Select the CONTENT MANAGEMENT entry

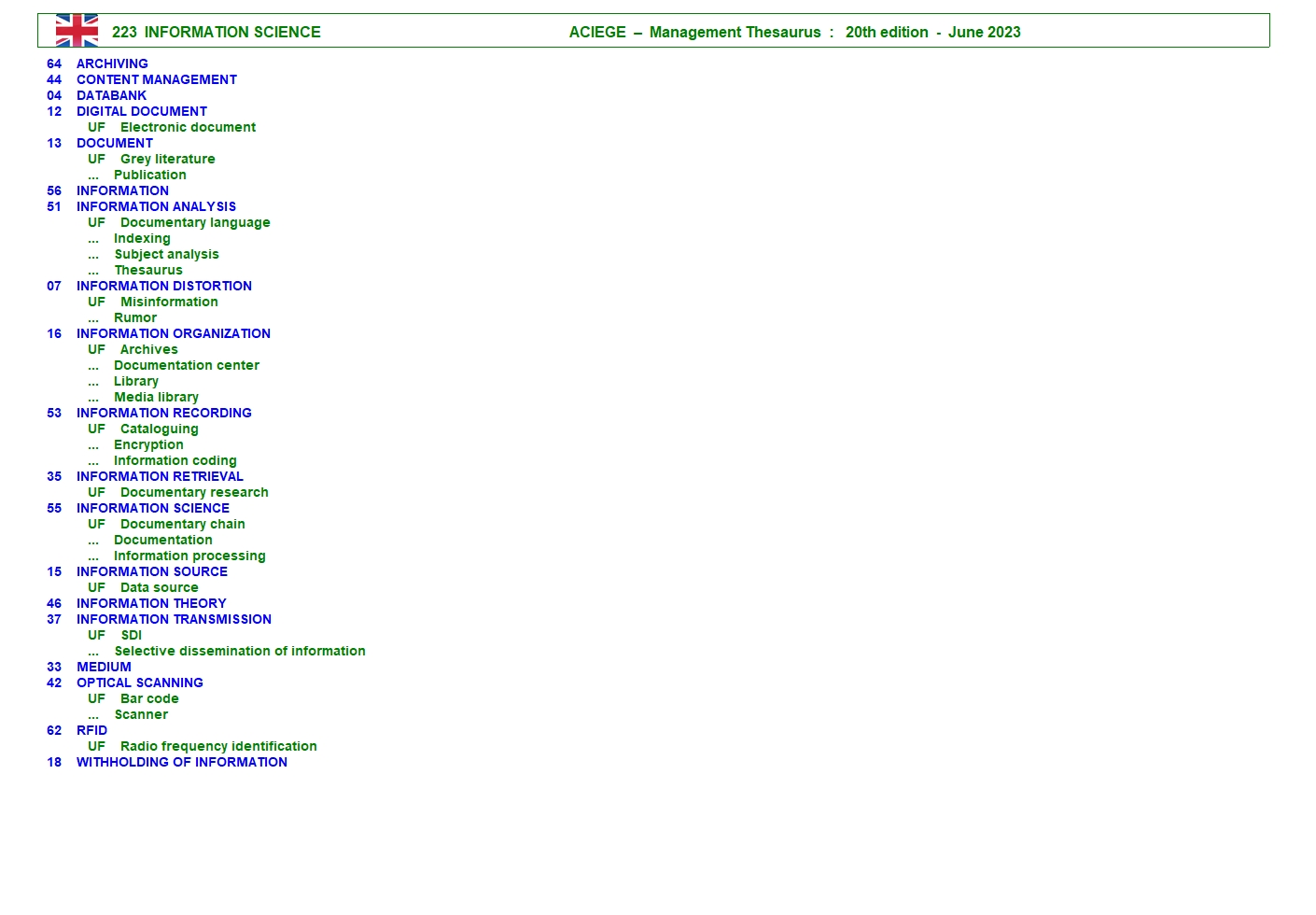coord(156,79)
